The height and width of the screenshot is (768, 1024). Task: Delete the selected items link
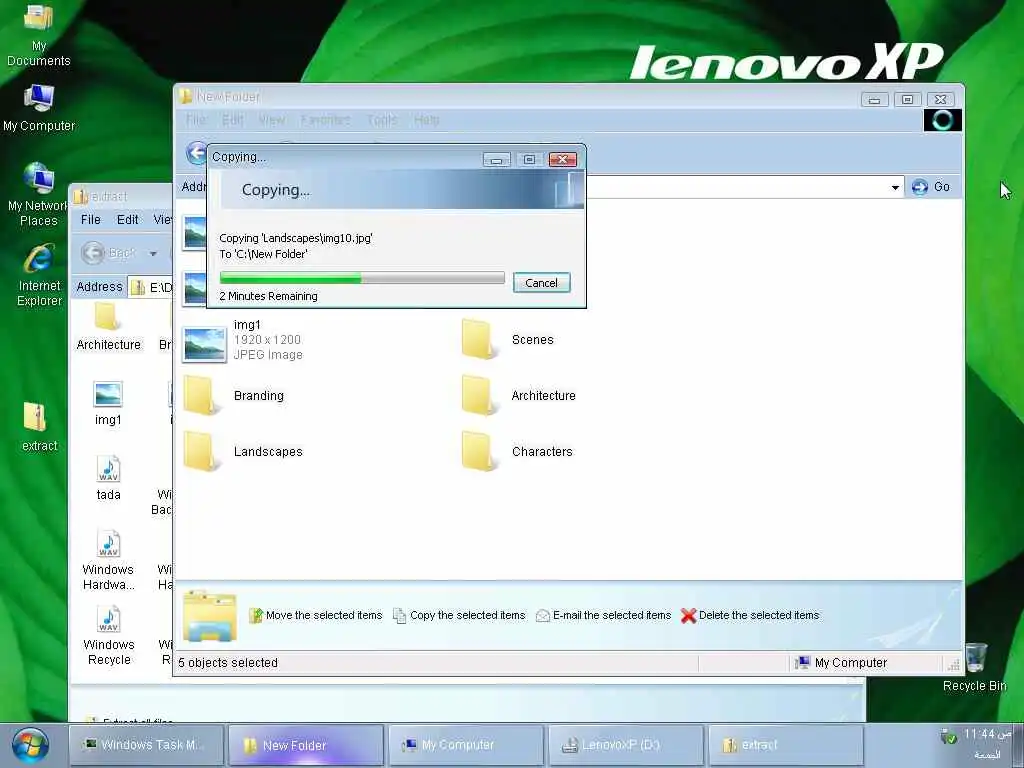(x=750, y=615)
